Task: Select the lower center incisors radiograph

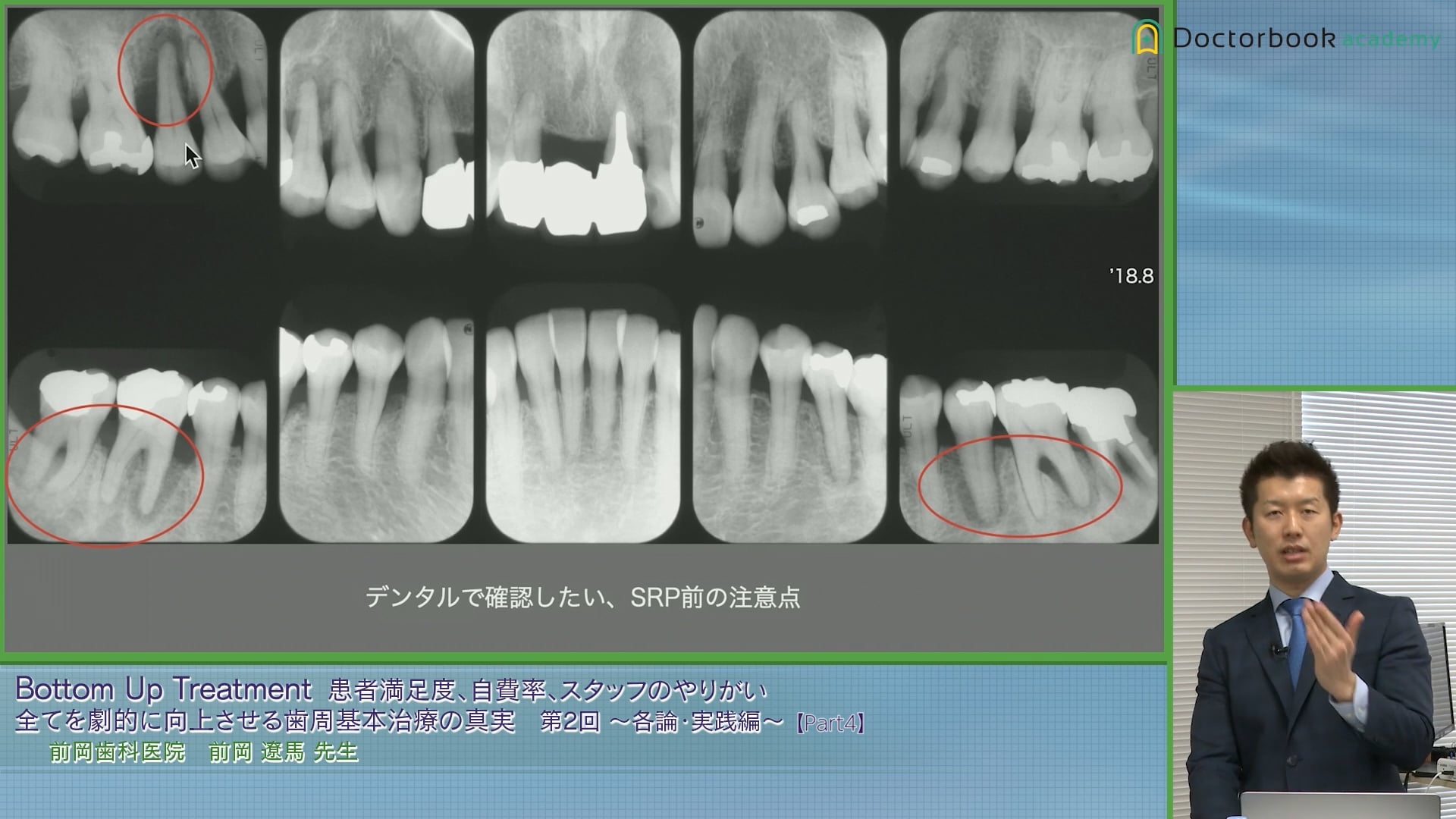Action: [583, 414]
